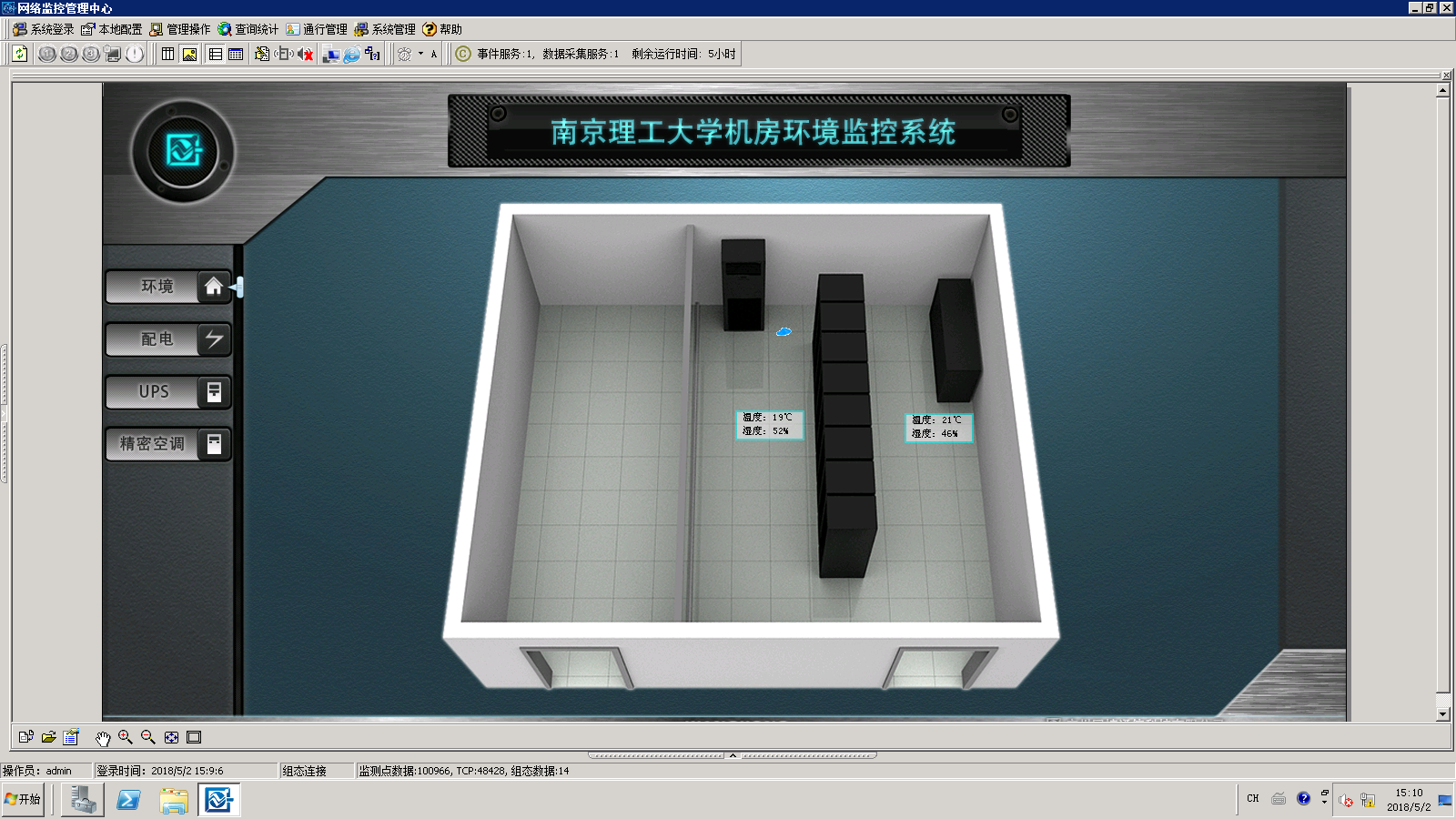Open 系统管理 menu
The width and height of the screenshot is (1456, 819).
pyautogui.click(x=385, y=29)
